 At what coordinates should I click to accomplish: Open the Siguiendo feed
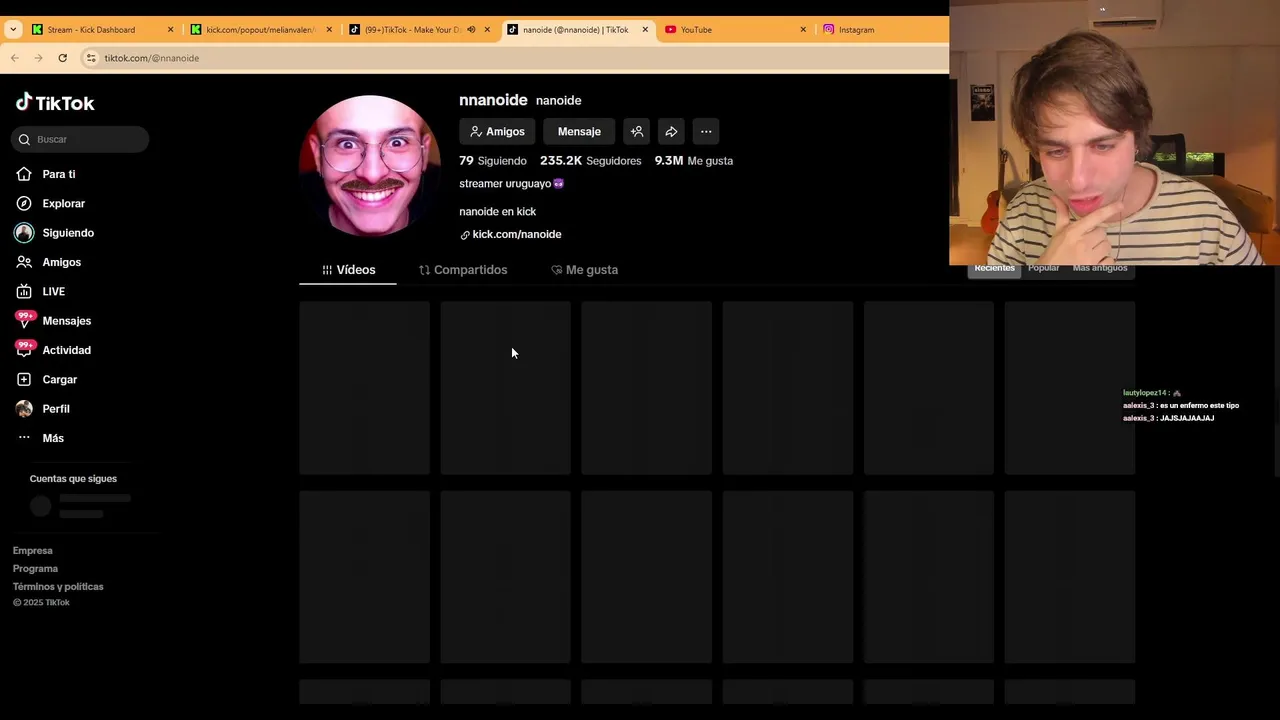tap(55, 233)
